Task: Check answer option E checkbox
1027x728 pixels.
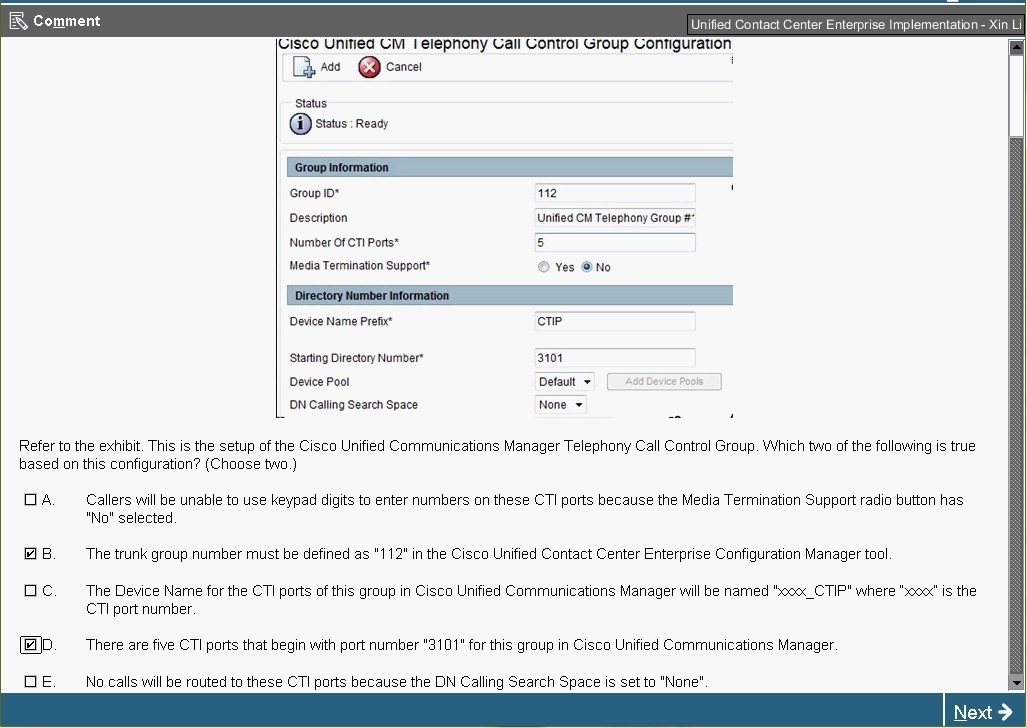Action: coord(31,682)
